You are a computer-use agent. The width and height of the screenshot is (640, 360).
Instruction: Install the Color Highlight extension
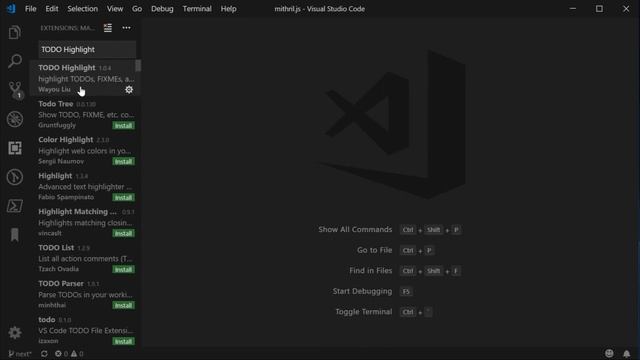pos(123,162)
